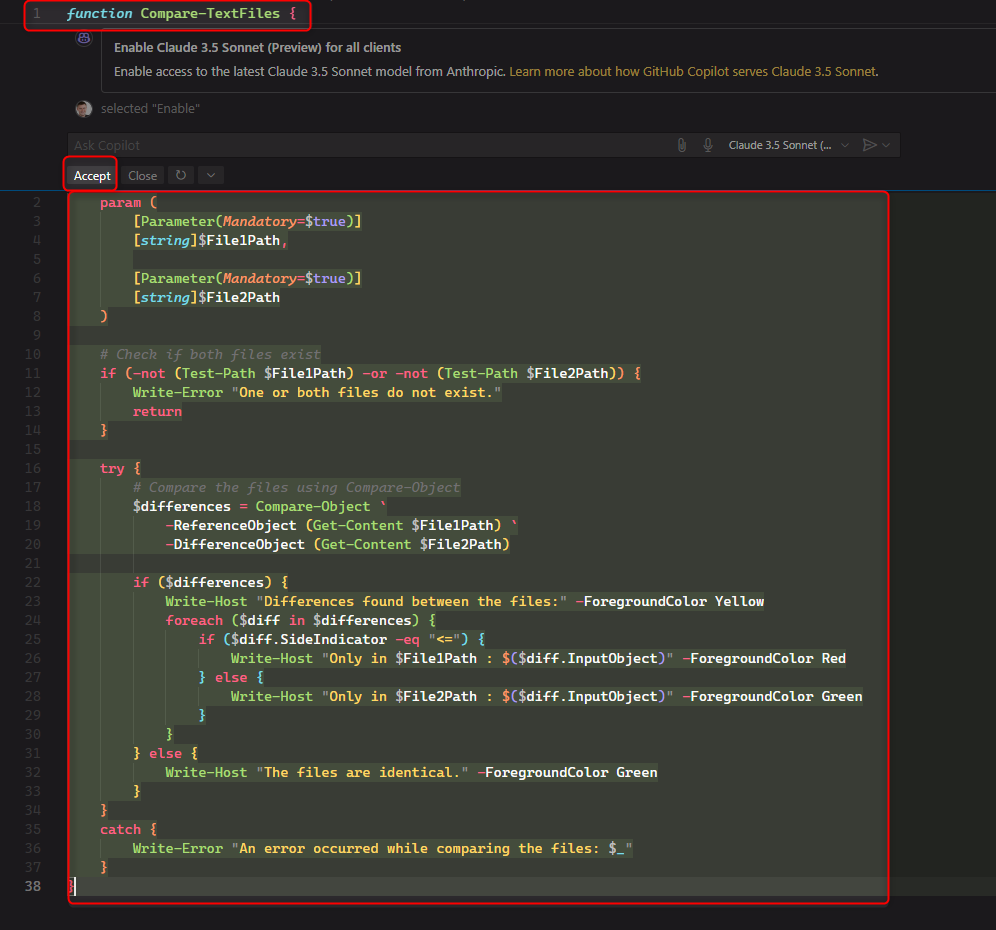The width and height of the screenshot is (996, 930).
Task: Click foreach ($diff in $differences) line
Action: tap(300, 620)
